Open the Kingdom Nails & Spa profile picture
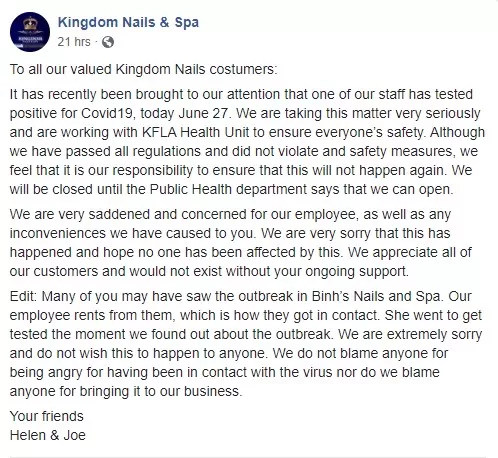The height and width of the screenshot is (458, 498). (x=30, y=32)
